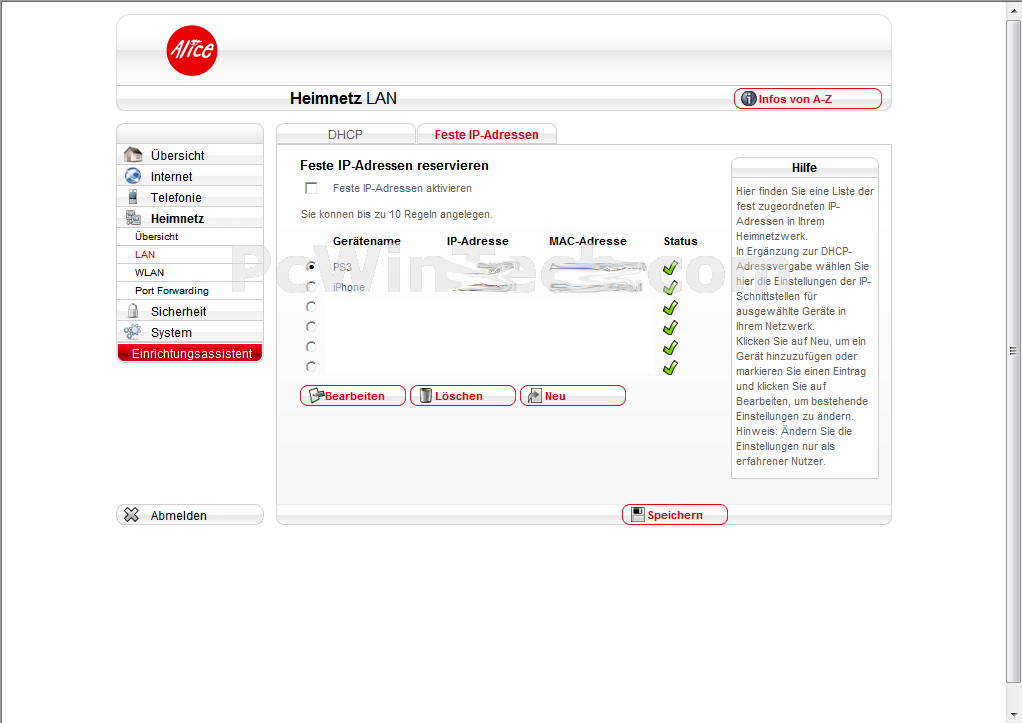Viewport: 1022px width, 723px height.
Task: Click the floppy disk icon on Speichern
Action: click(x=637, y=514)
